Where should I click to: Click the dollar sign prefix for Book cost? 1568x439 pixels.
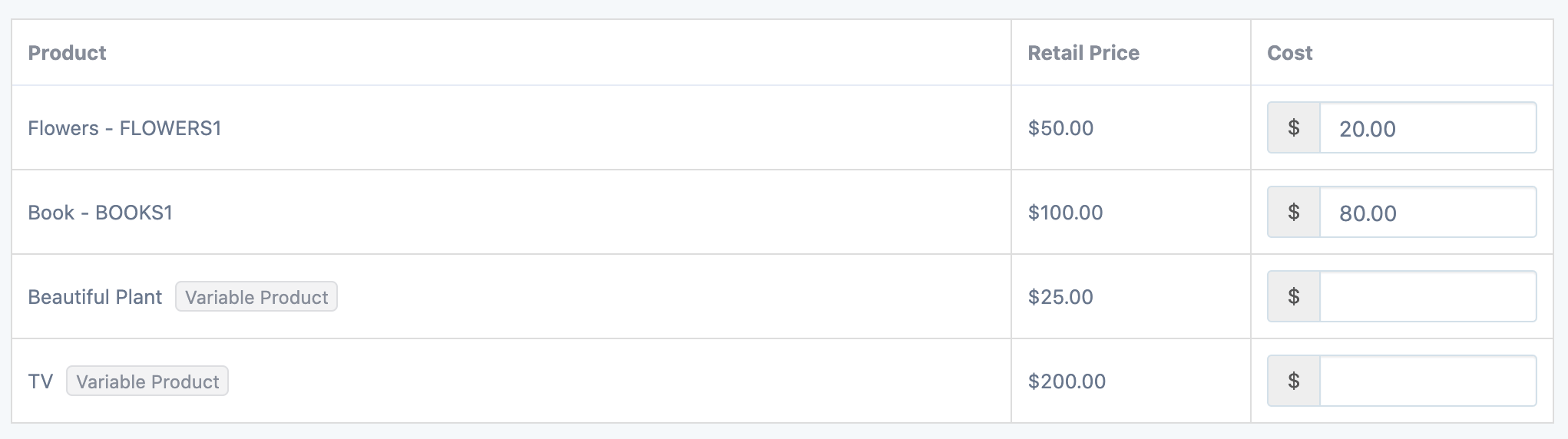[x=1294, y=213]
